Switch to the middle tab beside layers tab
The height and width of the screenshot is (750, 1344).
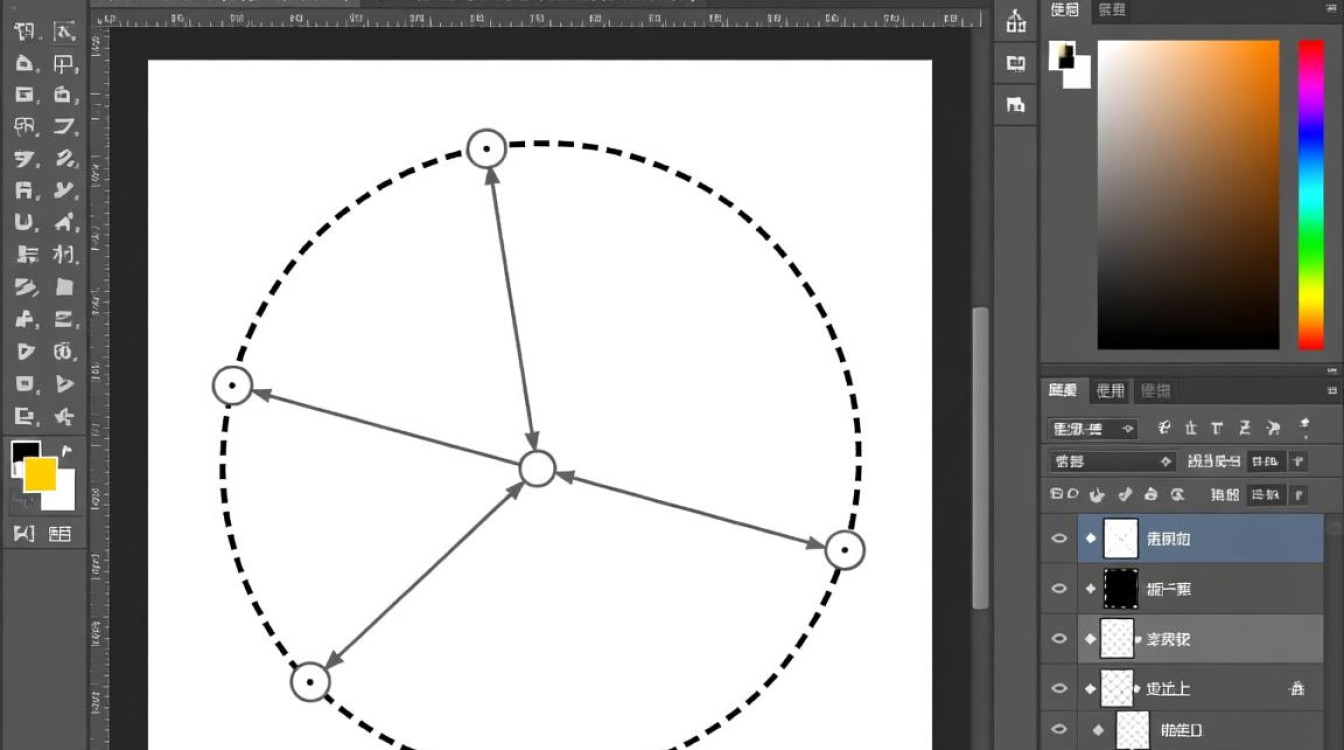(1110, 391)
